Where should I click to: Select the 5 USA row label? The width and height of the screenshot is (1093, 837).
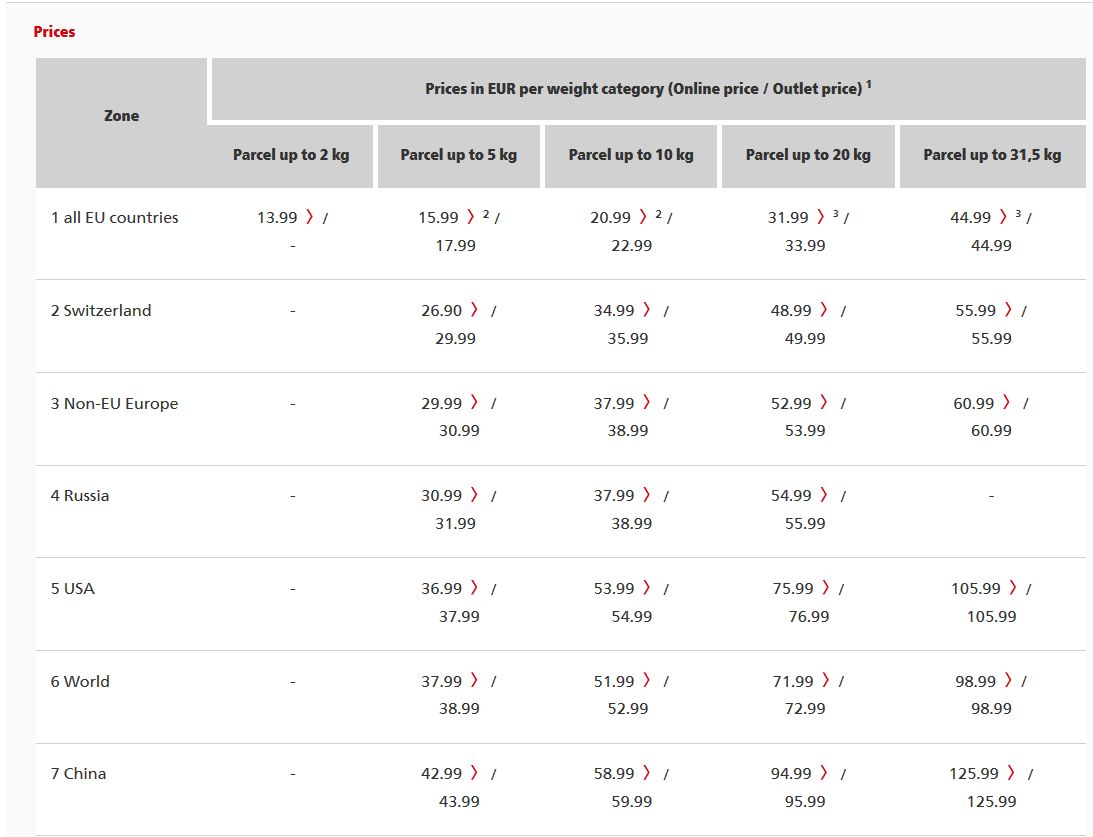72,588
